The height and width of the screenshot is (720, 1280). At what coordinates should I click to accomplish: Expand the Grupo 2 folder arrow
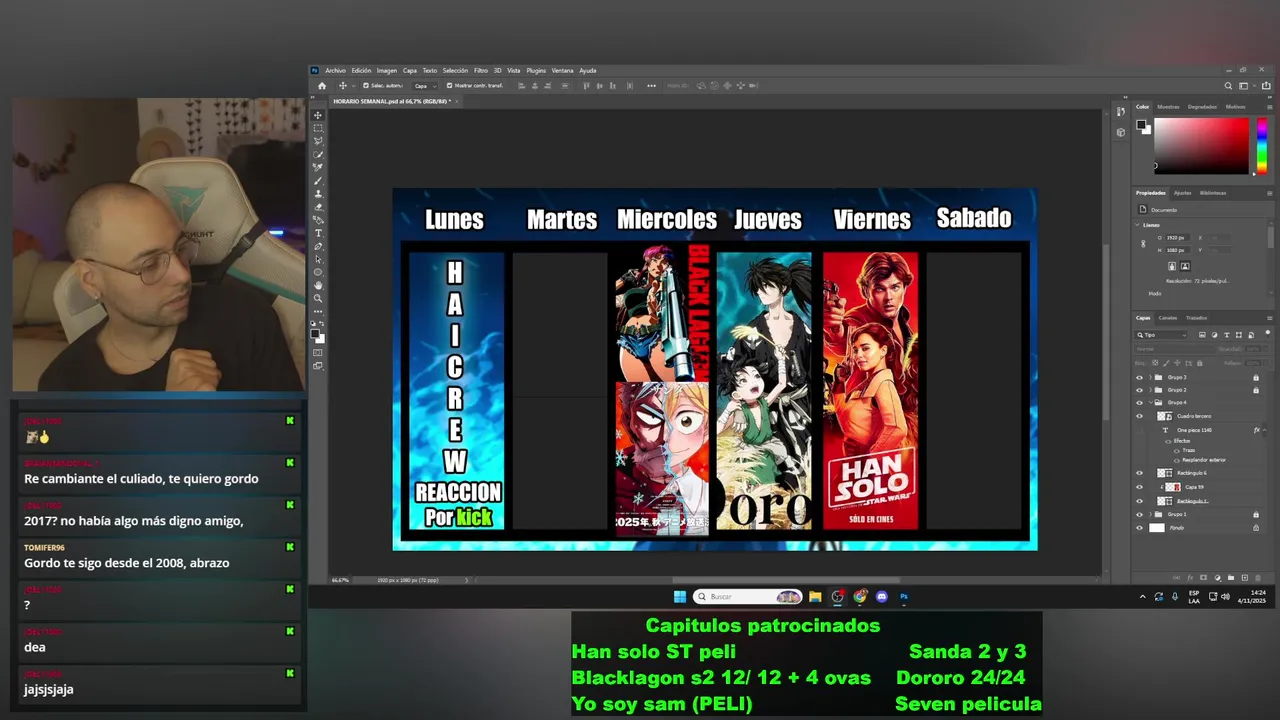click(x=1150, y=390)
